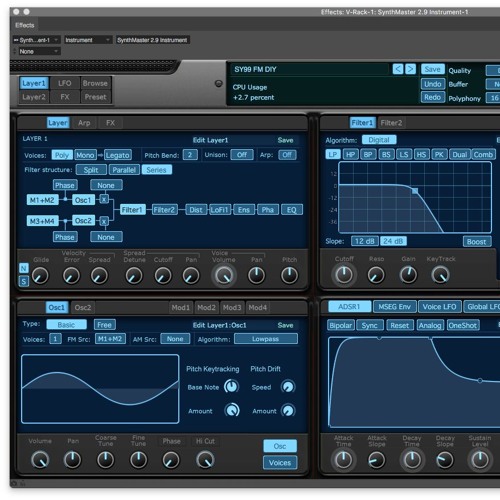Select the EQ effect block
The width and height of the screenshot is (500, 500).
coord(292,210)
